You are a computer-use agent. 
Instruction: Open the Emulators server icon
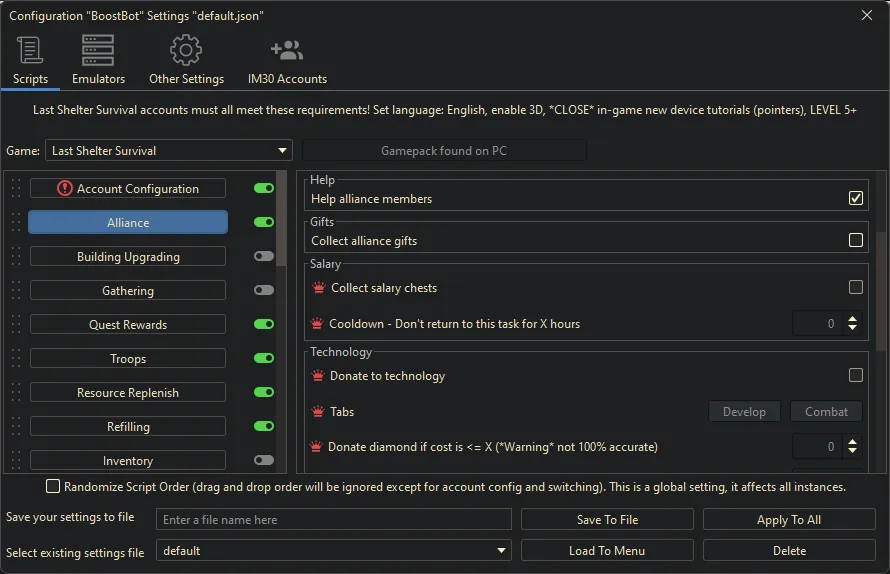pos(98,50)
